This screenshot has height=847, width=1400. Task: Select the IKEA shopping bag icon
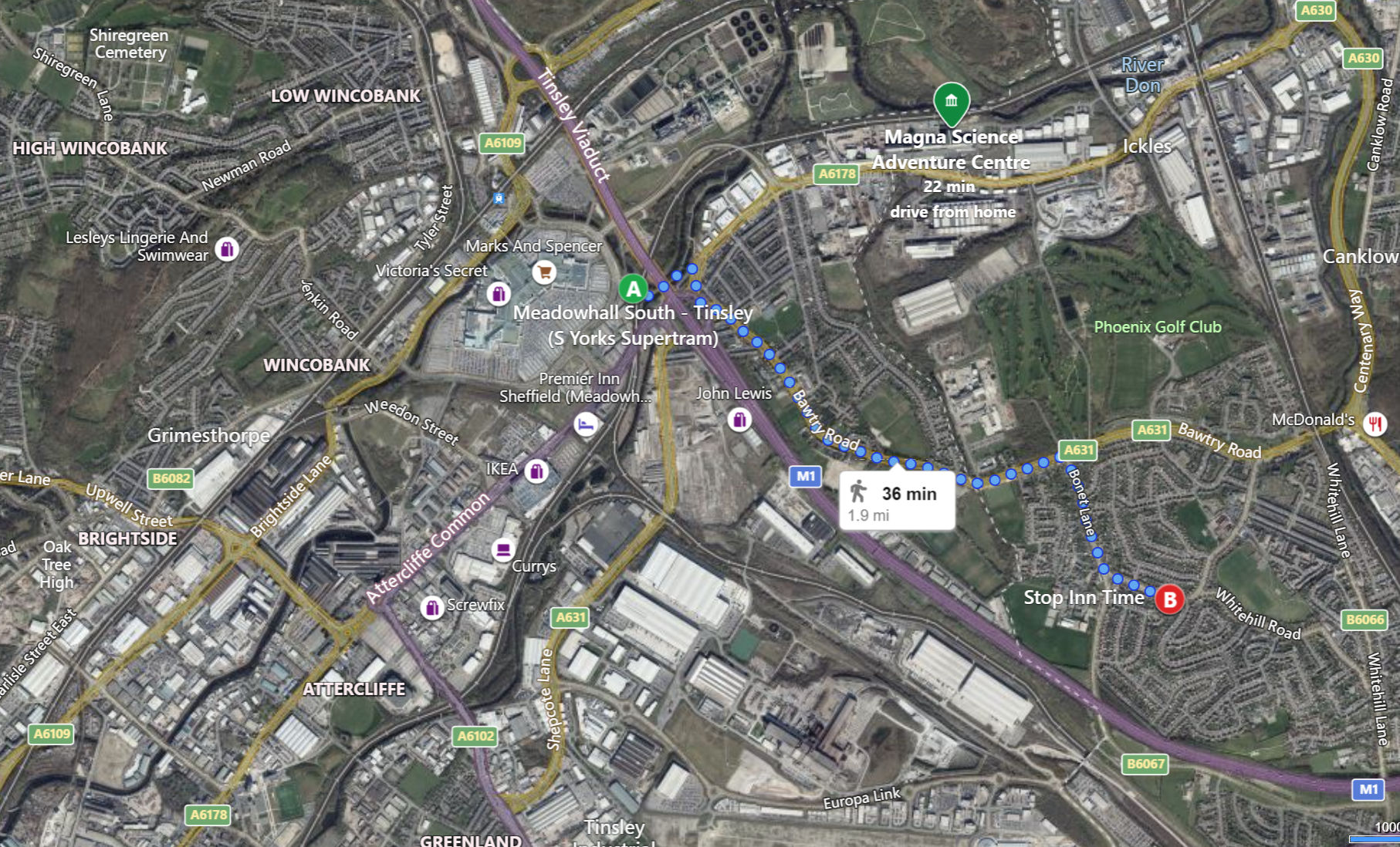(x=536, y=471)
